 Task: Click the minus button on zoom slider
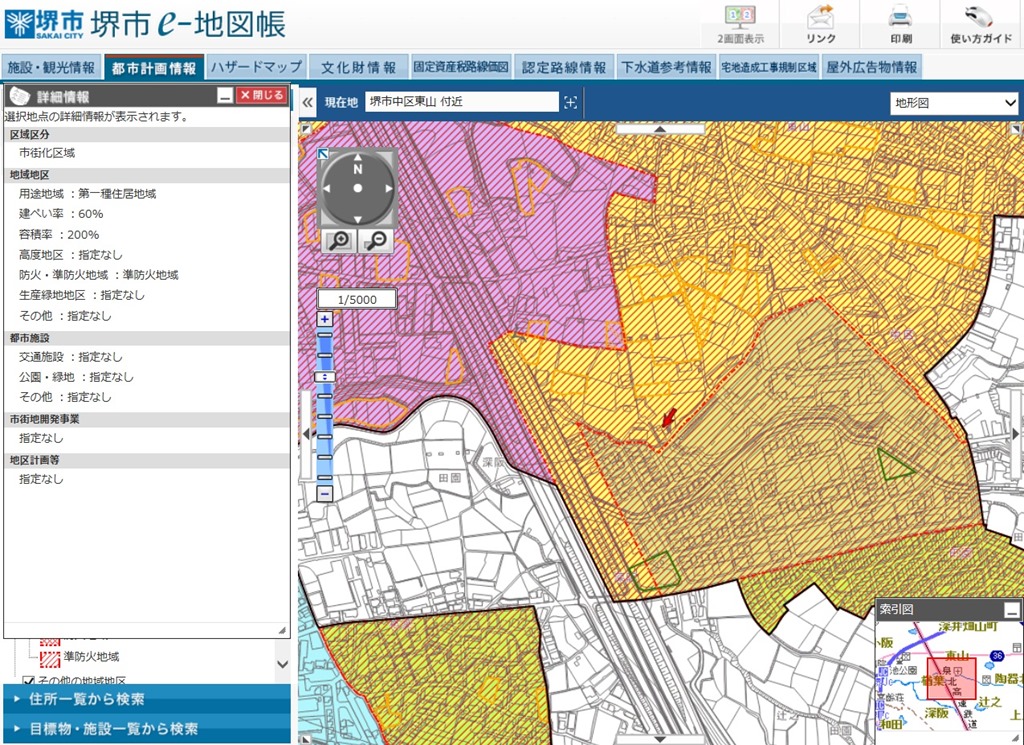(x=325, y=494)
